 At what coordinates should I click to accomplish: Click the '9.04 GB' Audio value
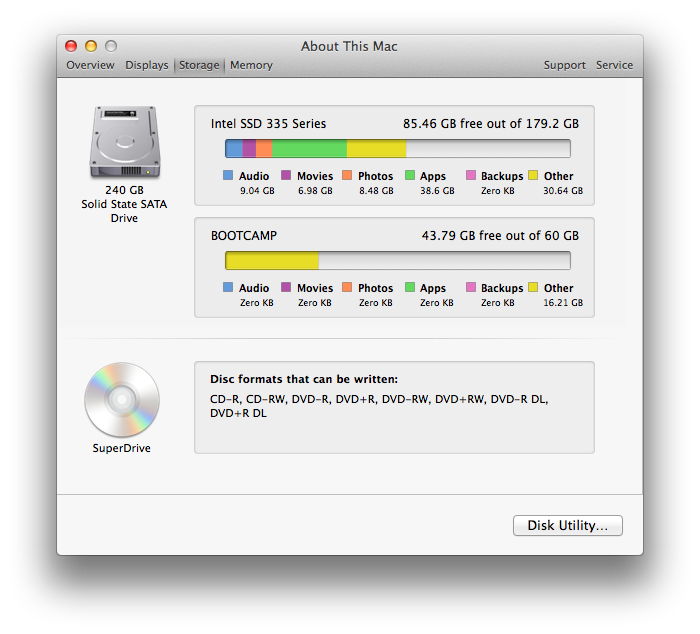(257, 191)
